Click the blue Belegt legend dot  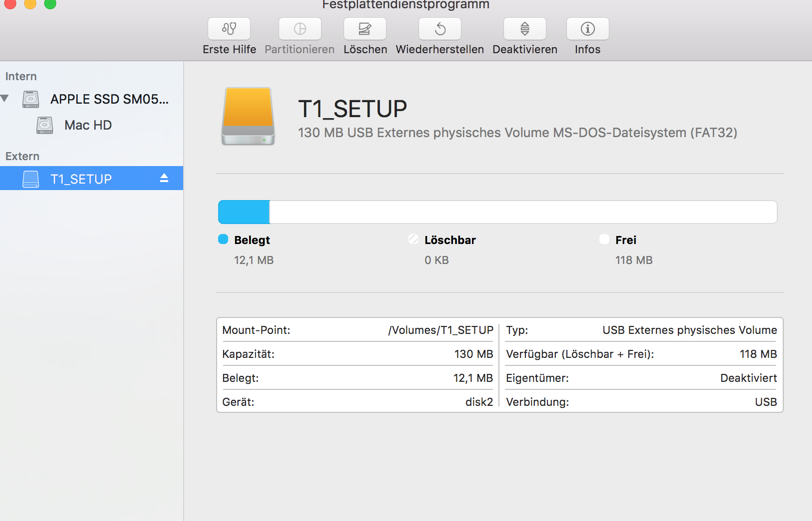pyautogui.click(x=223, y=239)
